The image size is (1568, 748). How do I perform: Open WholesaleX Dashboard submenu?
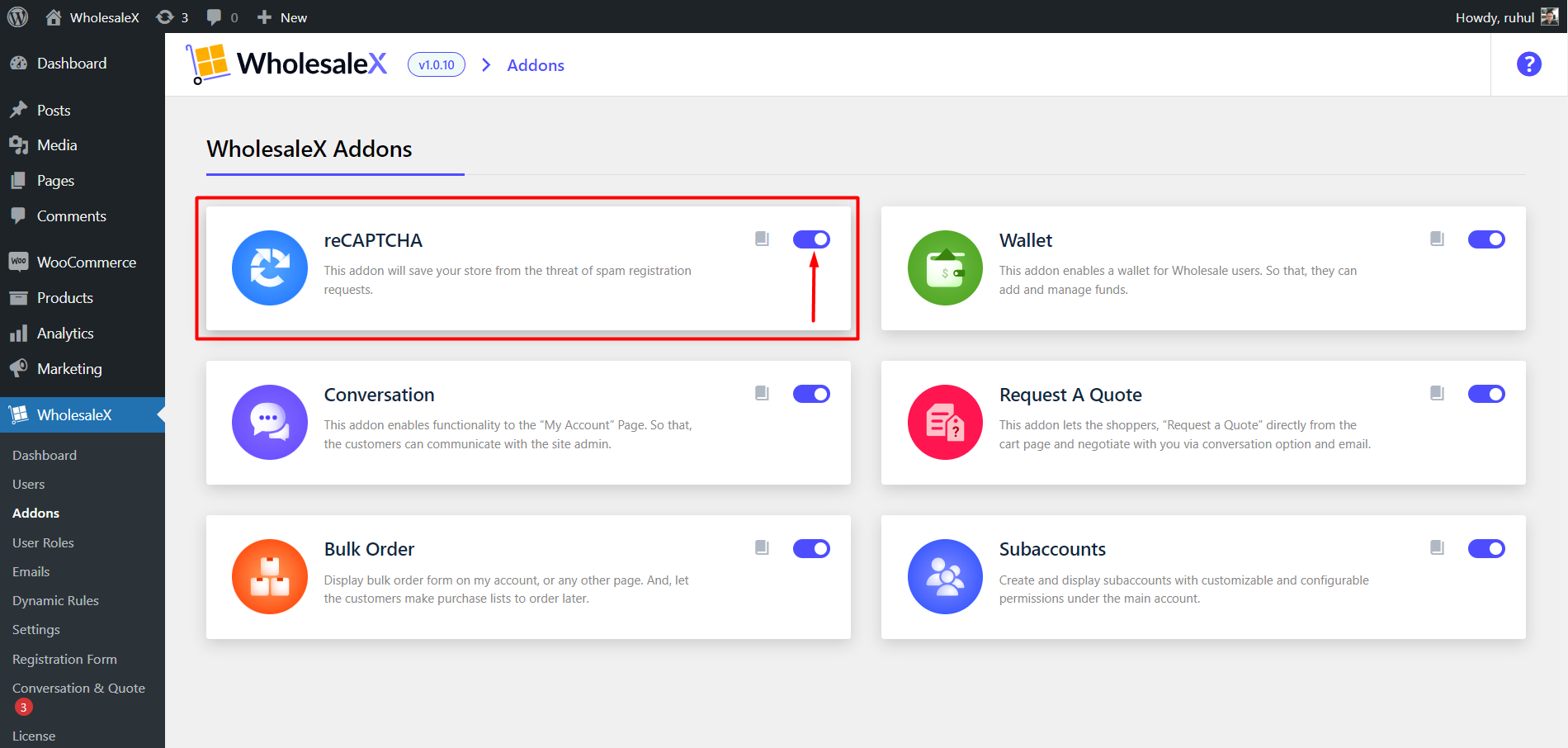45,455
